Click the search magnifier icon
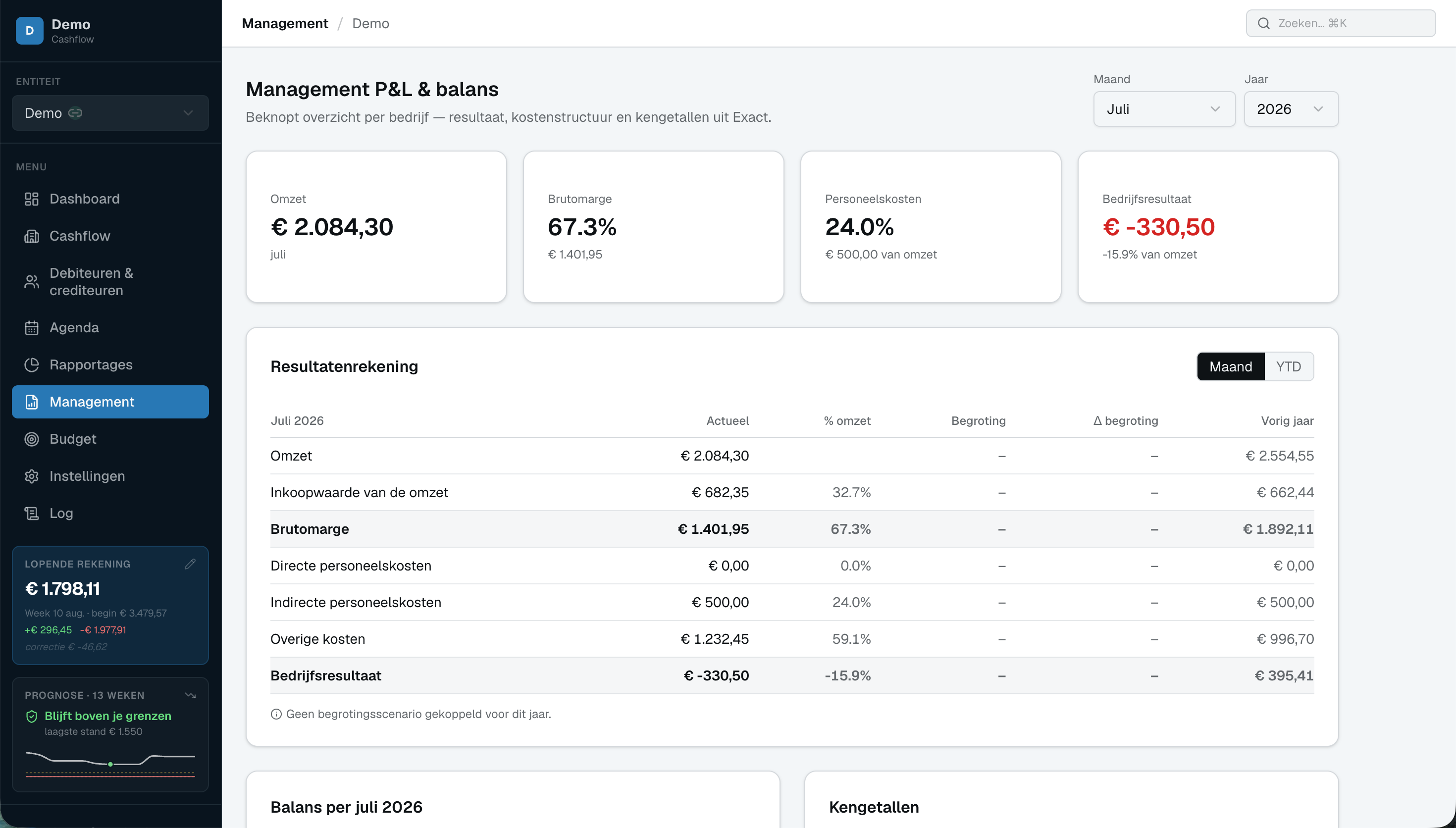The image size is (1456, 828). pyautogui.click(x=1263, y=23)
